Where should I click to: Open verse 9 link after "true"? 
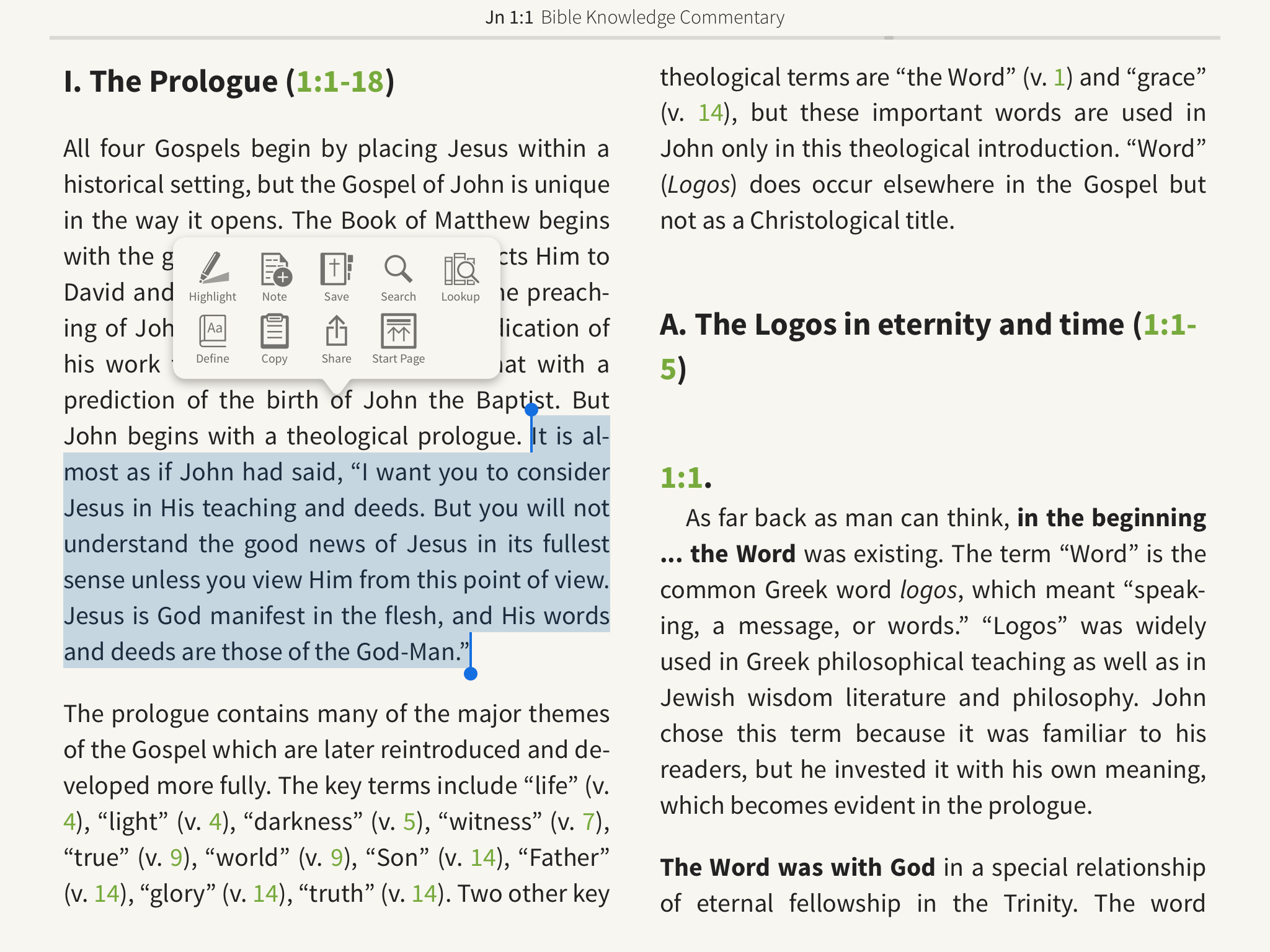point(176,858)
